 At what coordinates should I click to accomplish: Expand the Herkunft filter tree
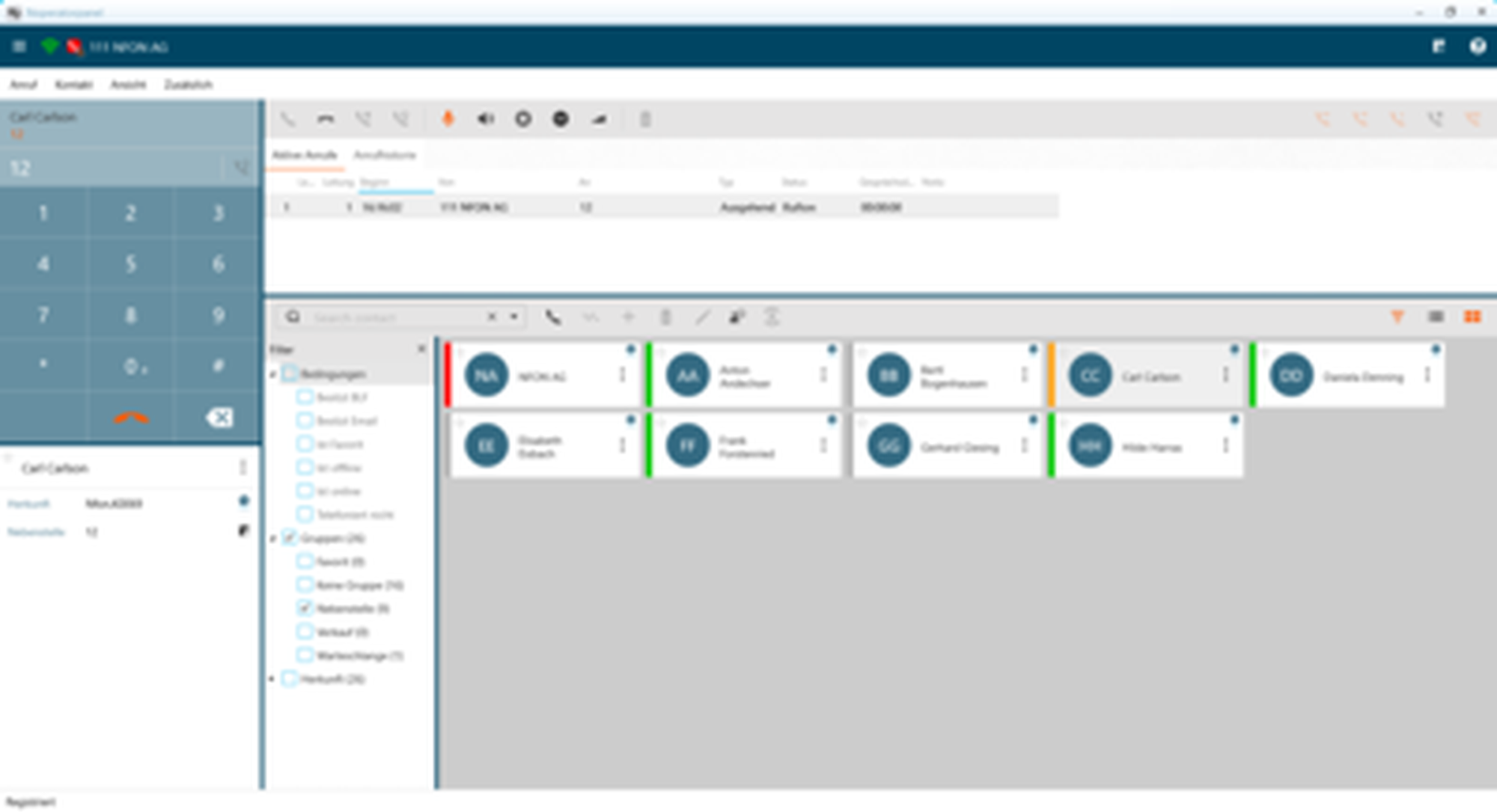tap(273, 679)
